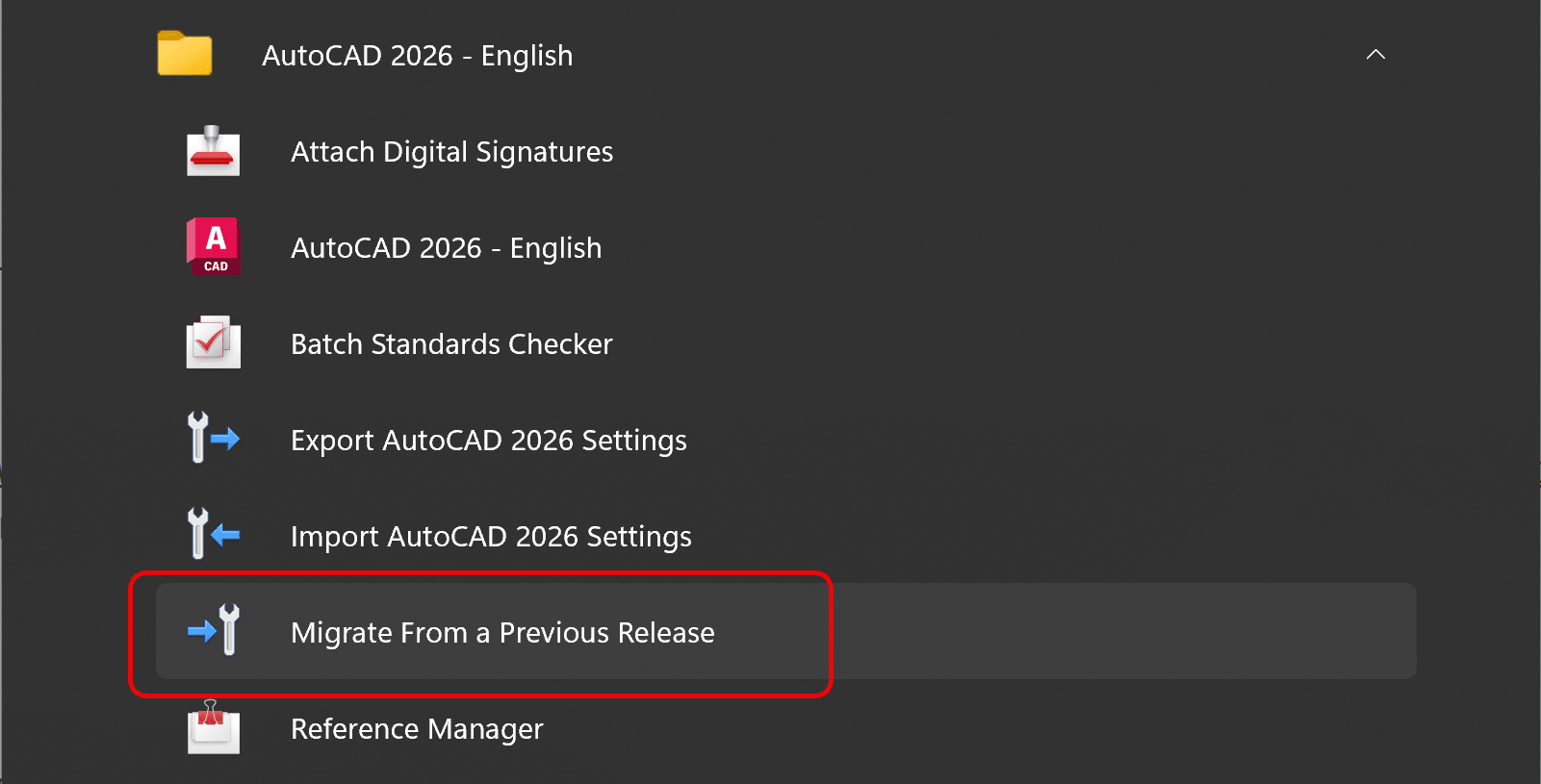
Task: Open Reference Manager label
Action: click(417, 729)
